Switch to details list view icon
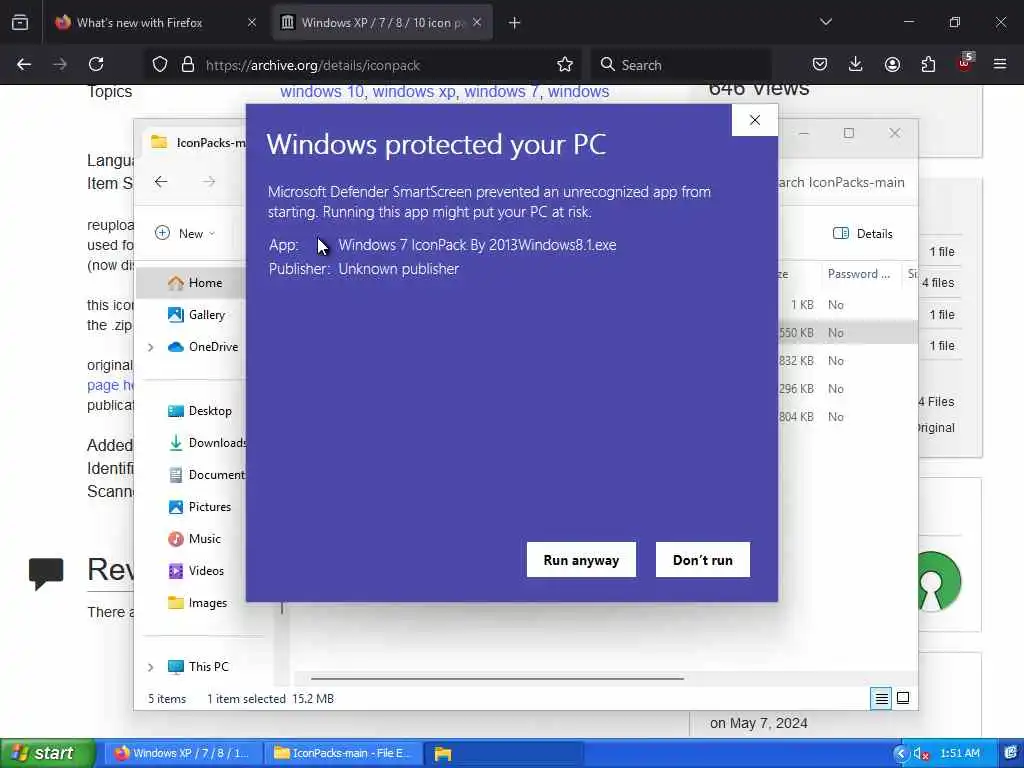Screen dimensions: 1024x768 coord(881,699)
